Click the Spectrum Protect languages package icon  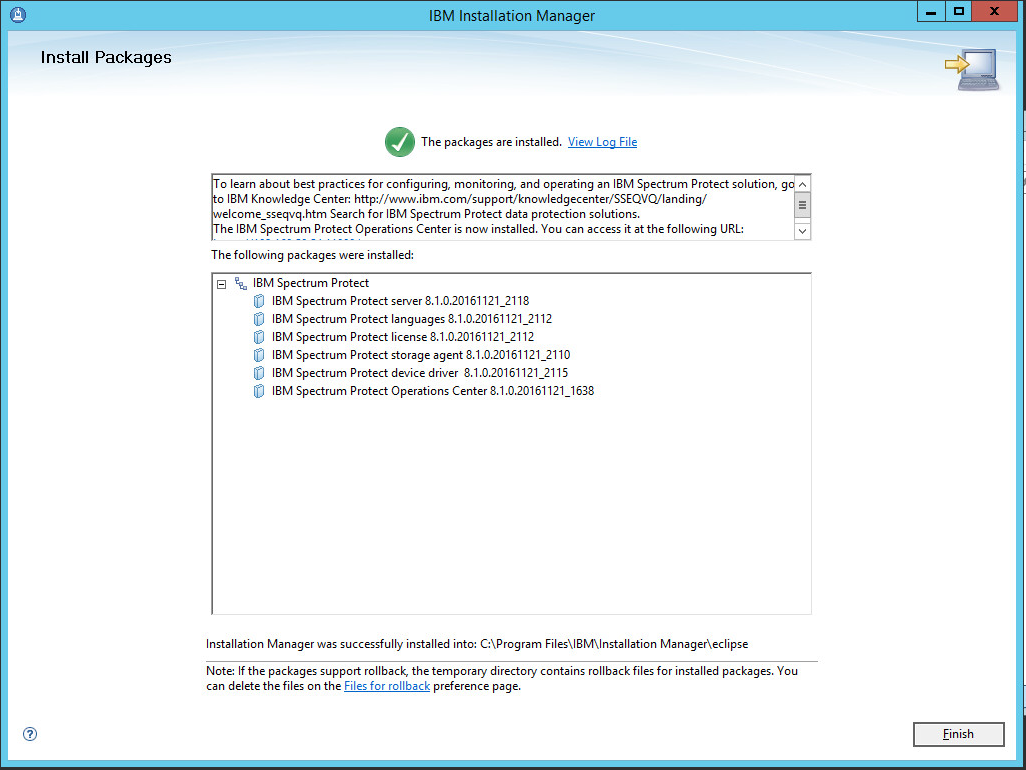tap(259, 319)
